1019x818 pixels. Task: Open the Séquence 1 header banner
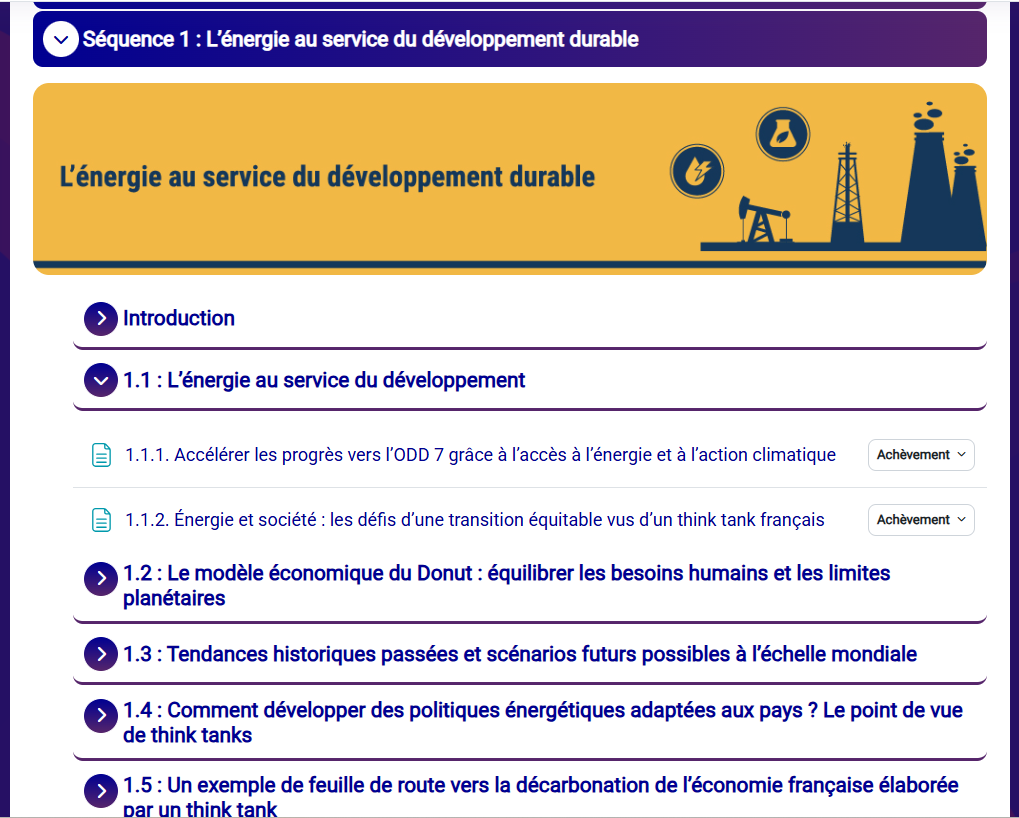[400, 39]
